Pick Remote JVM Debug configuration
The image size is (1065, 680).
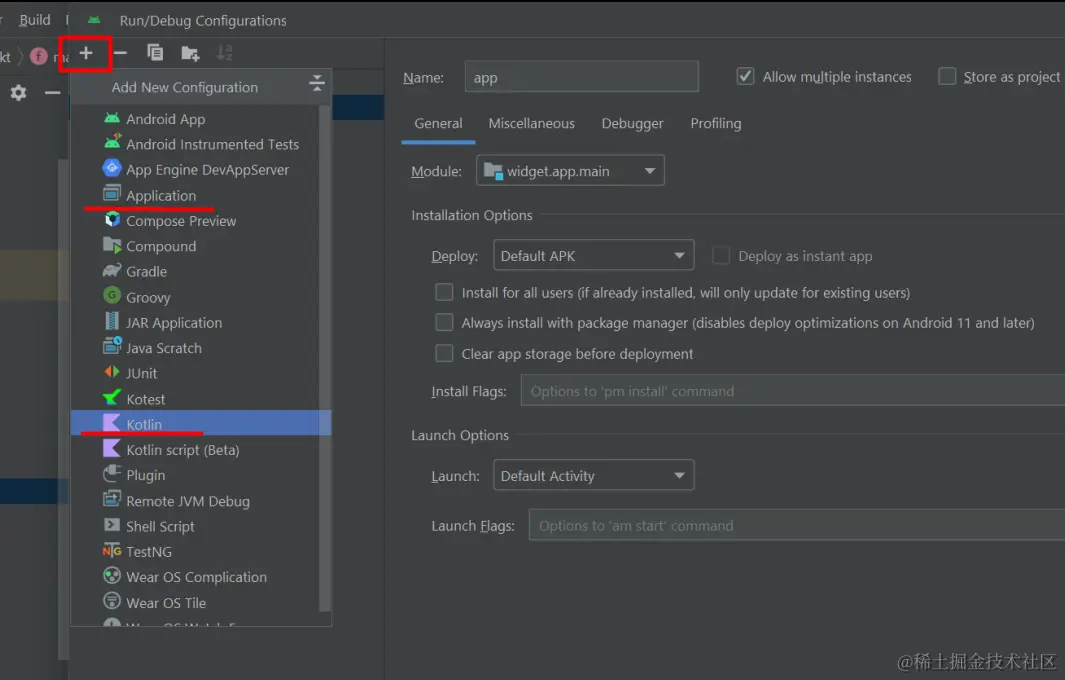pos(196,500)
